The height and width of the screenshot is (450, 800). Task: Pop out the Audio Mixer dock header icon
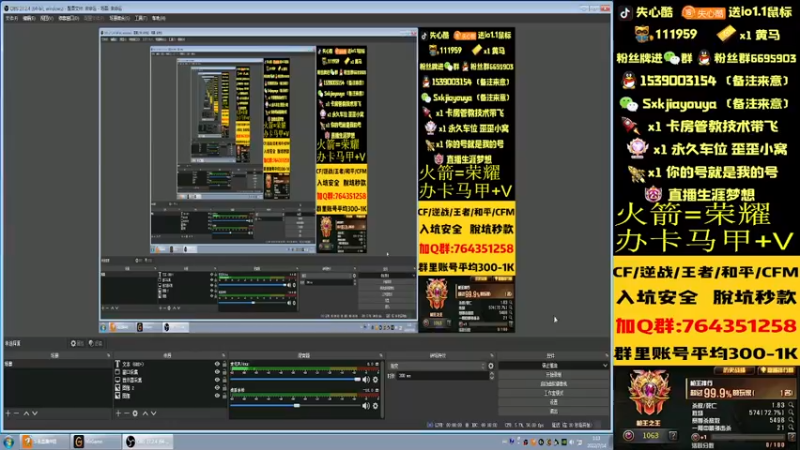point(381,356)
